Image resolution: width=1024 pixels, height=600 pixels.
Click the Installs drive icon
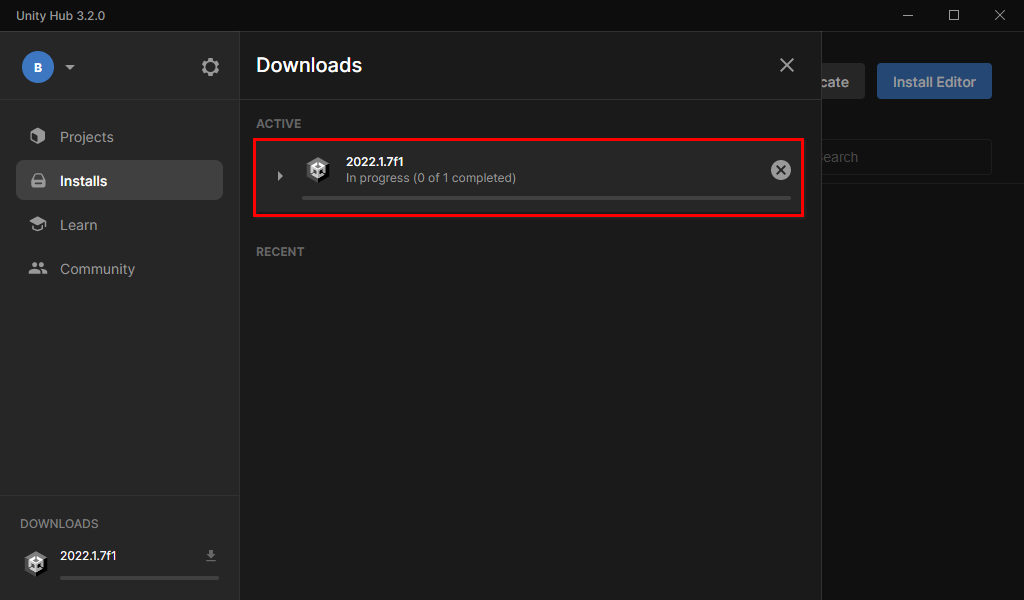click(39, 180)
